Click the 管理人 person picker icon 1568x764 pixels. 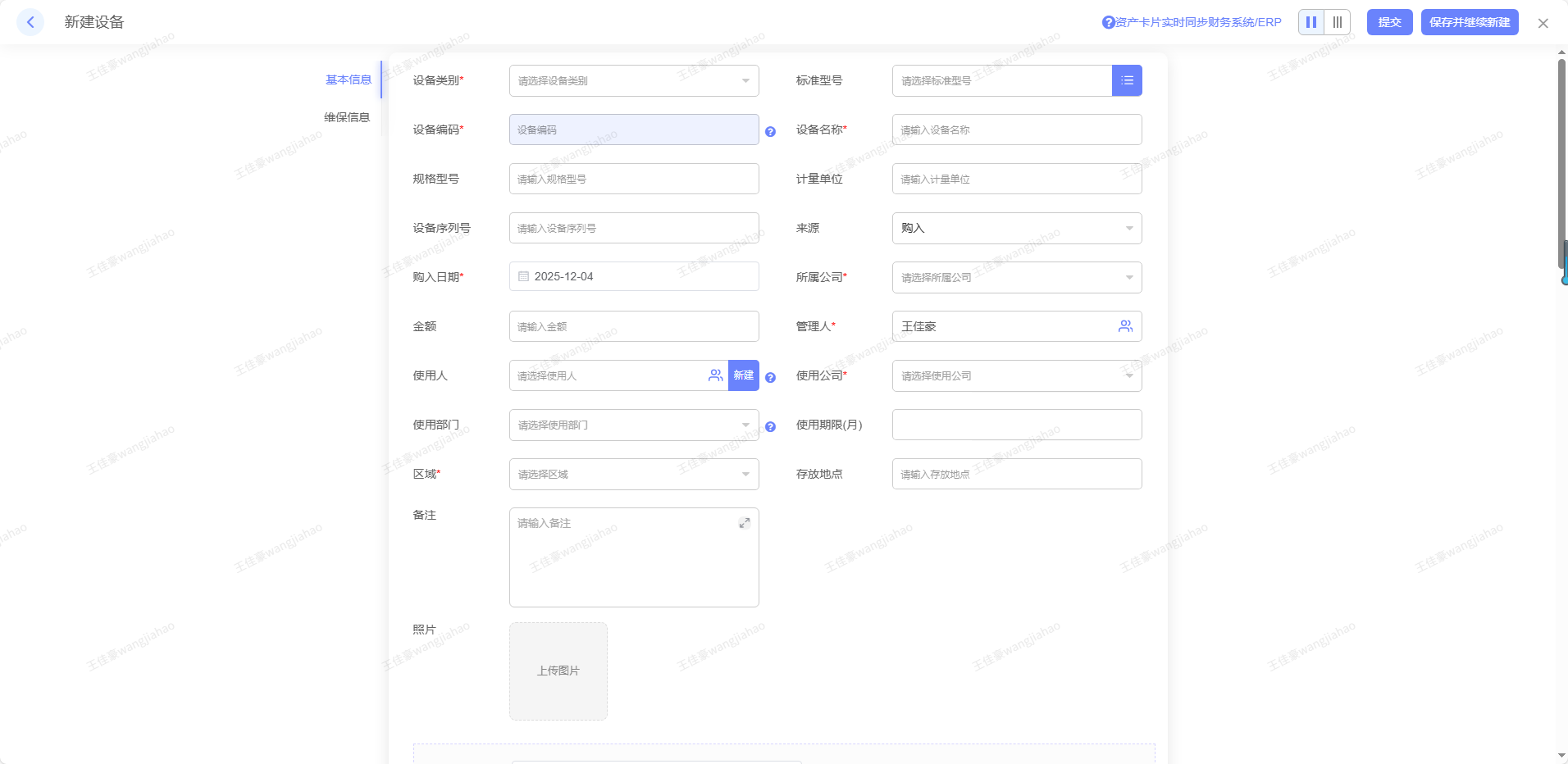point(1125,326)
